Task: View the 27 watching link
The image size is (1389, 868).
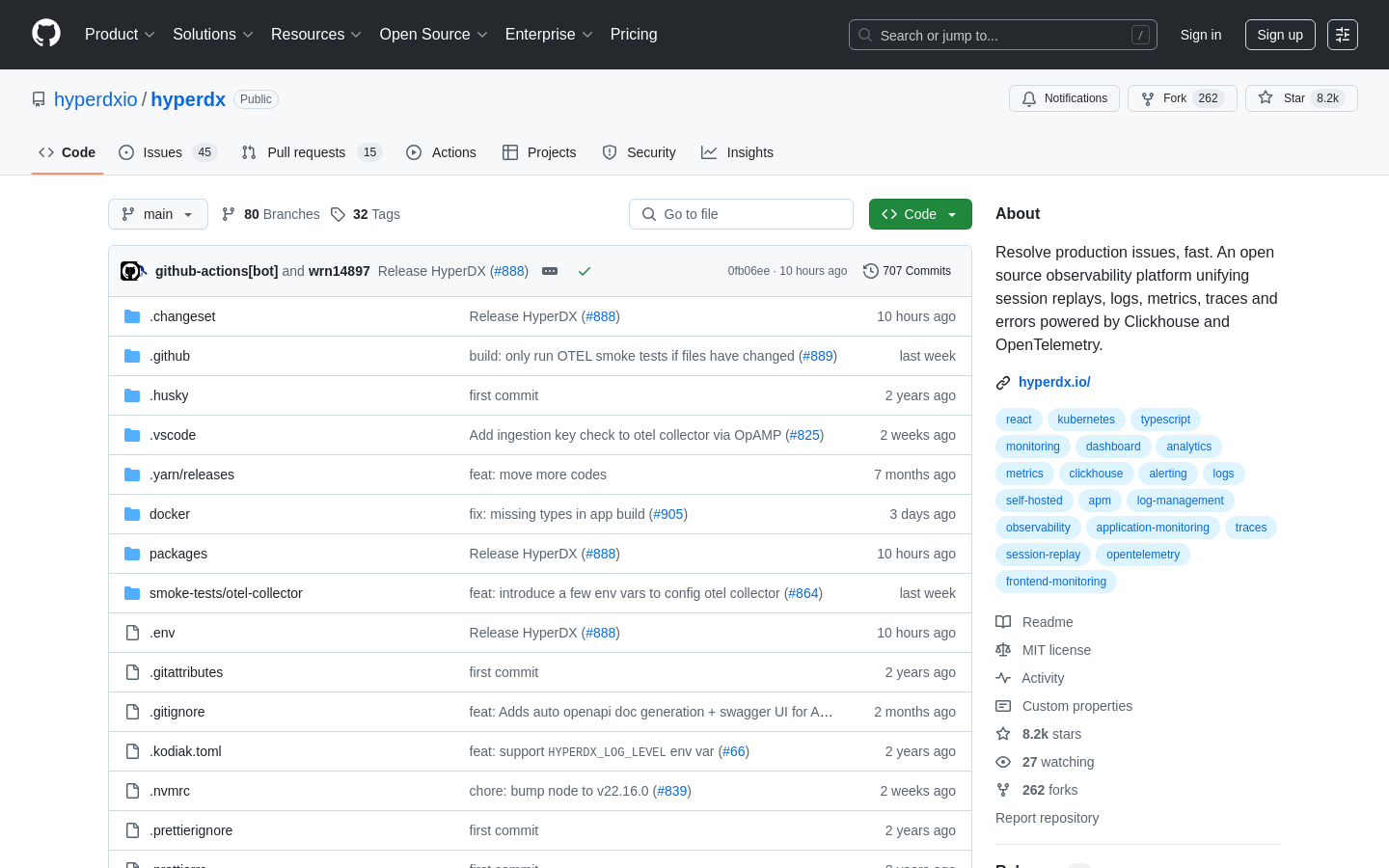Action: [x=1045, y=762]
